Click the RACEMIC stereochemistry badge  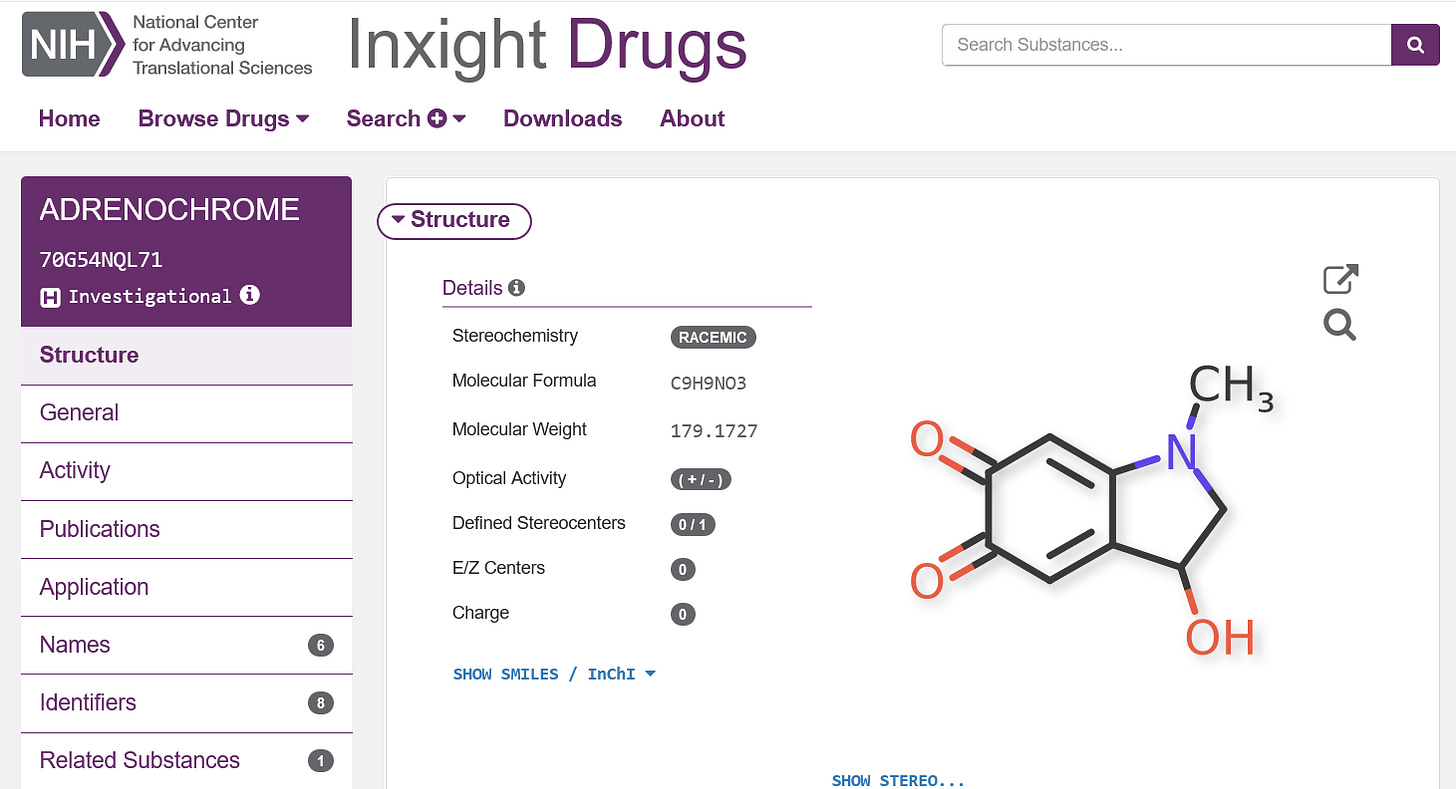click(x=713, y=337)
